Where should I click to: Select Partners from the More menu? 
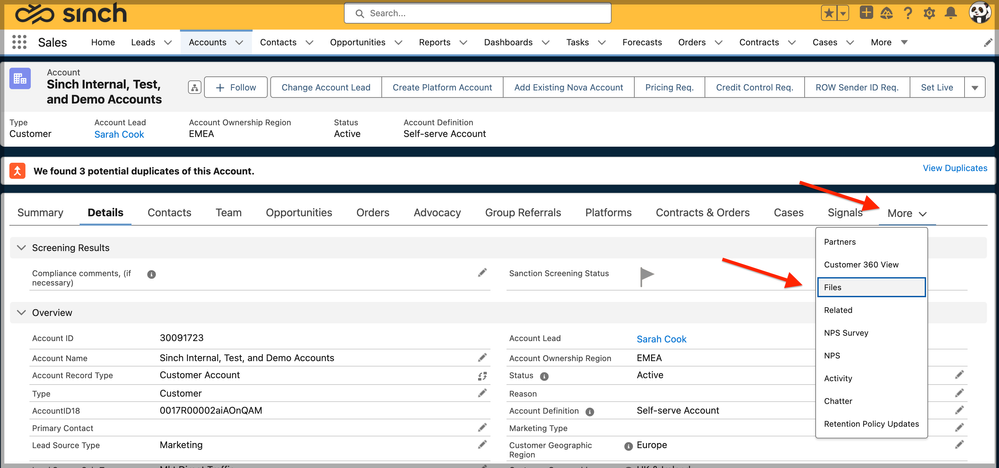coord(871,242)
